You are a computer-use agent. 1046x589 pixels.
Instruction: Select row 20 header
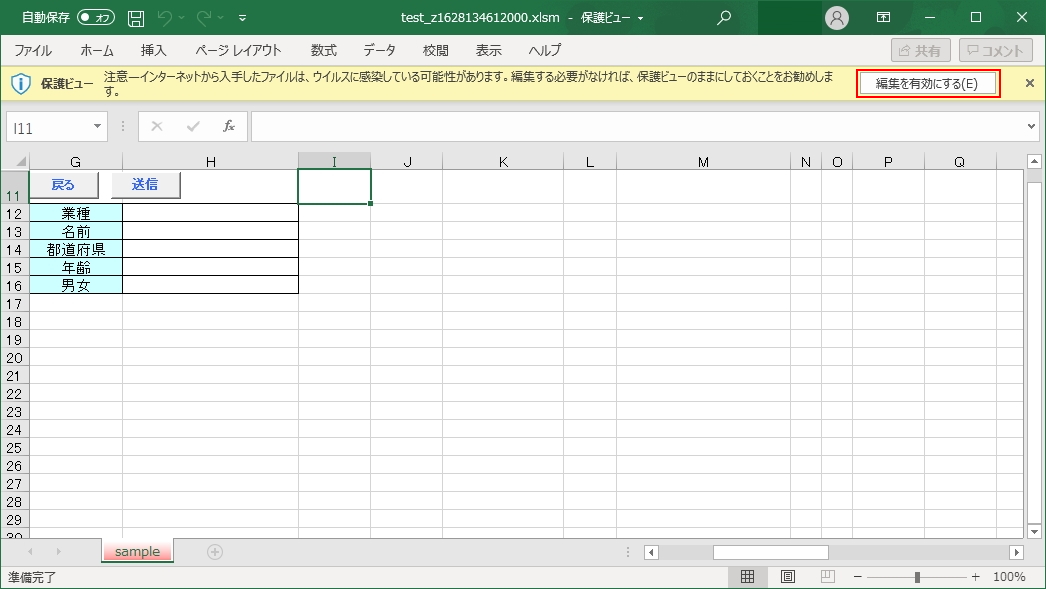click(x=14, y=358)
